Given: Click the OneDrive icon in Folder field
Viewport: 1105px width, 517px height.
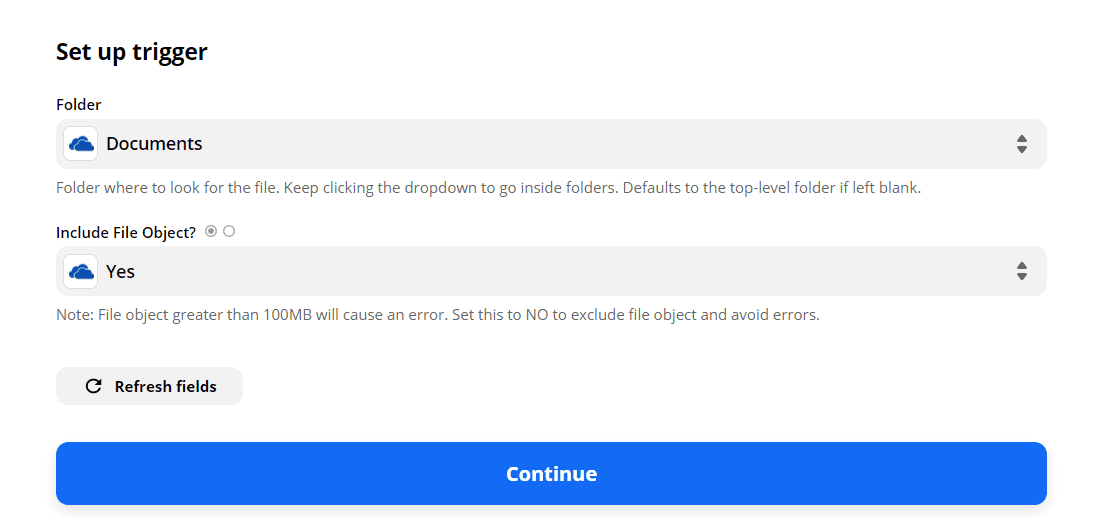Looking at the screenshot, I should pos(80,144).
